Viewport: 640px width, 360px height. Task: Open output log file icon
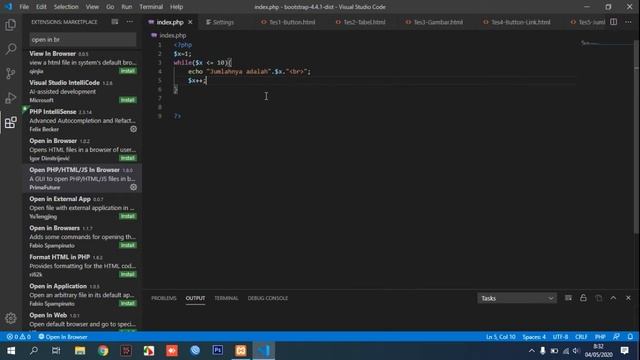598,298
